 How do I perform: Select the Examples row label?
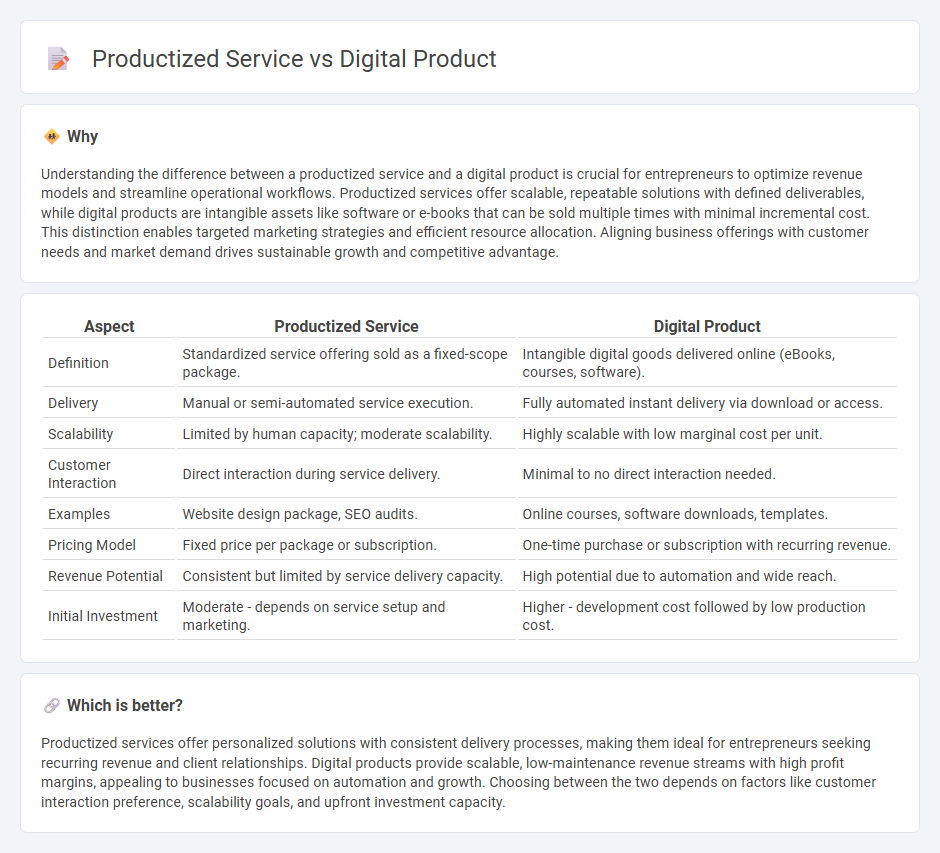(79, 514)
